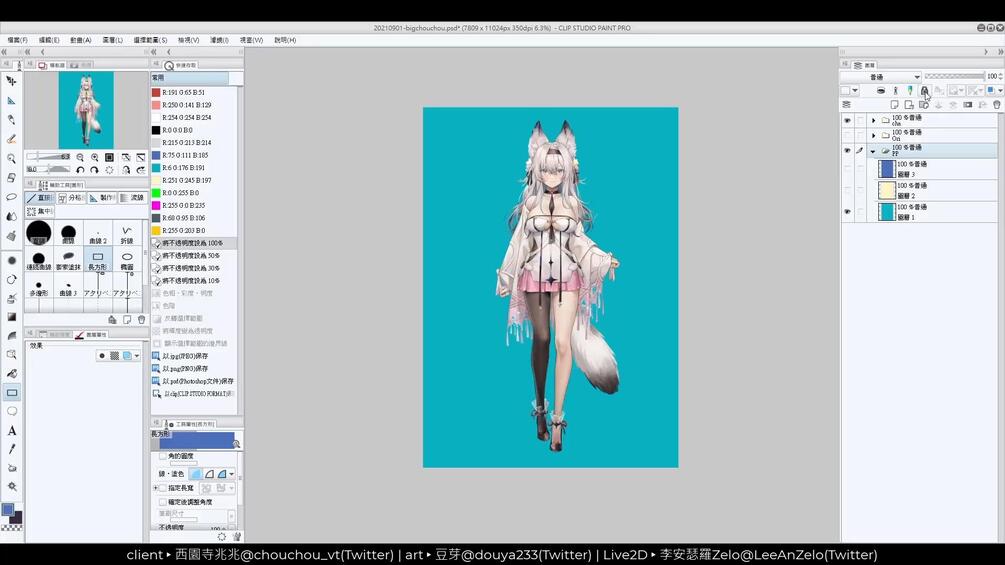Choose the 長方形 rectangle sub tool

pyautogui.click(x=97, y=259)
